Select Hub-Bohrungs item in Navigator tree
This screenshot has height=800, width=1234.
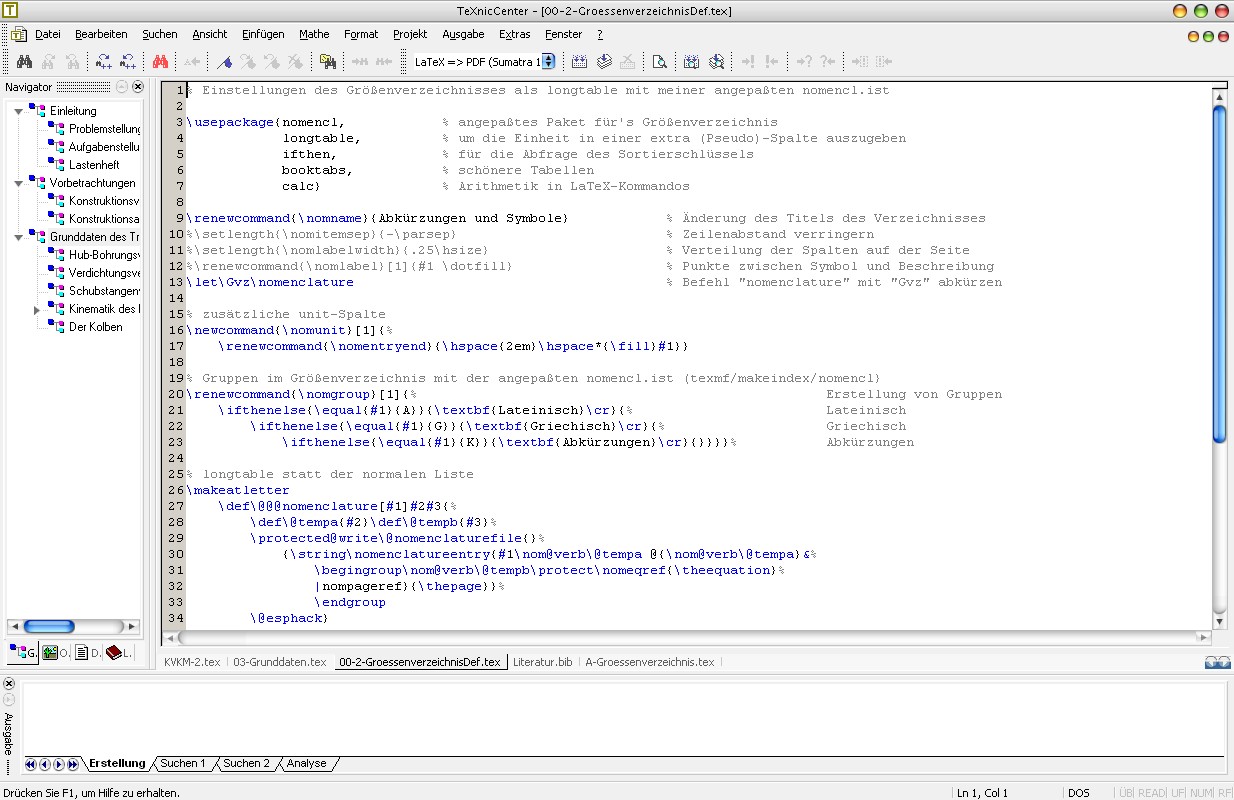click(x=104, y=255)
